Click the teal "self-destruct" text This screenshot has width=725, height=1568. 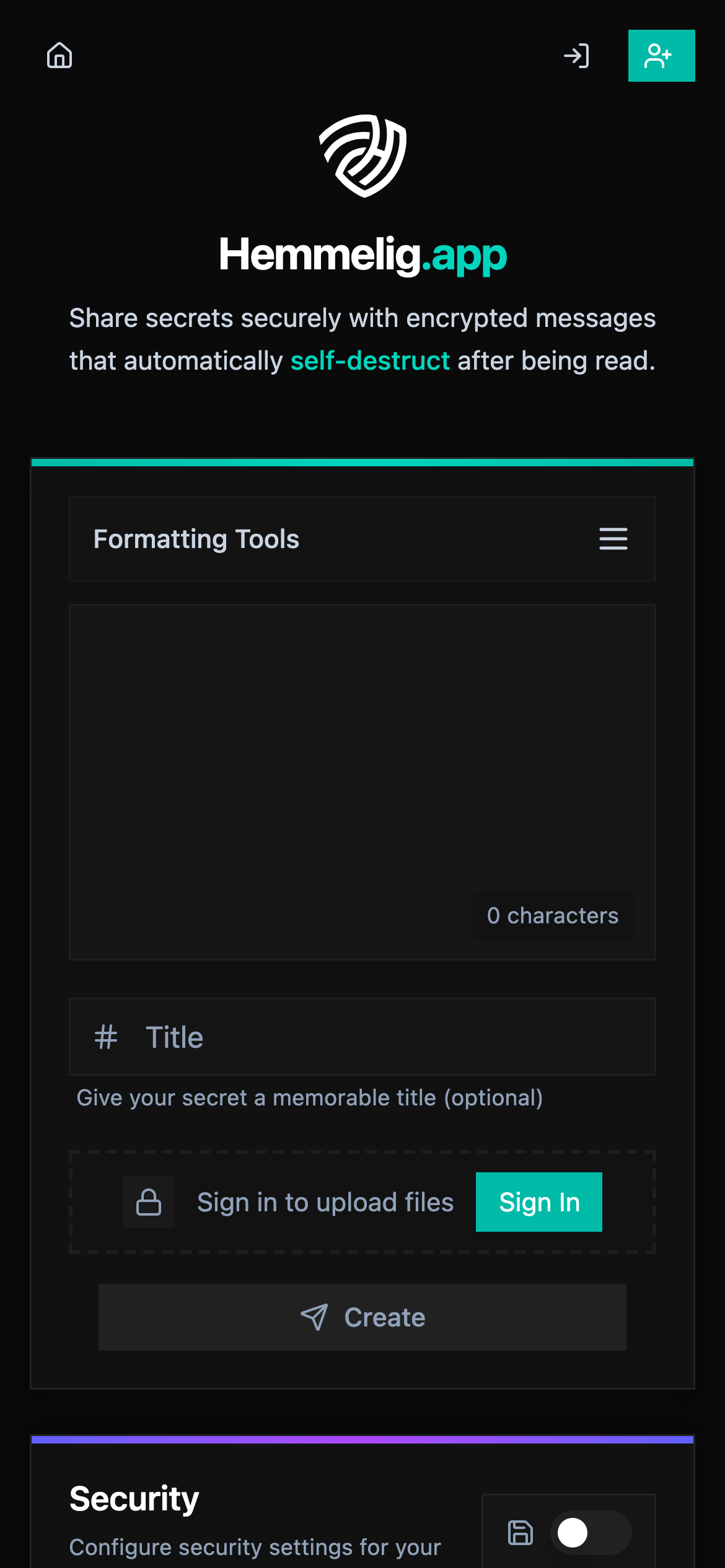[370, 360]
